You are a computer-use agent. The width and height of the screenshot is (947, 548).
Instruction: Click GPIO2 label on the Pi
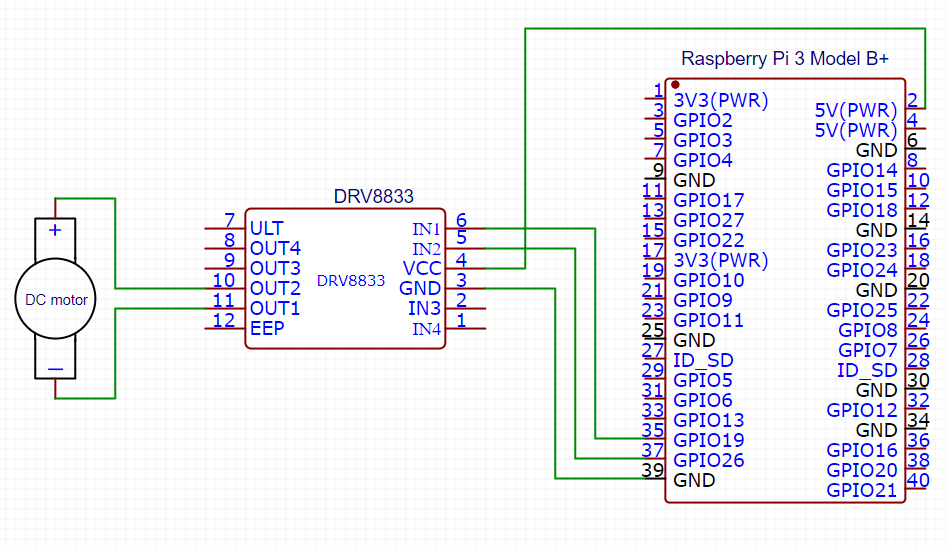pos(702,120)
